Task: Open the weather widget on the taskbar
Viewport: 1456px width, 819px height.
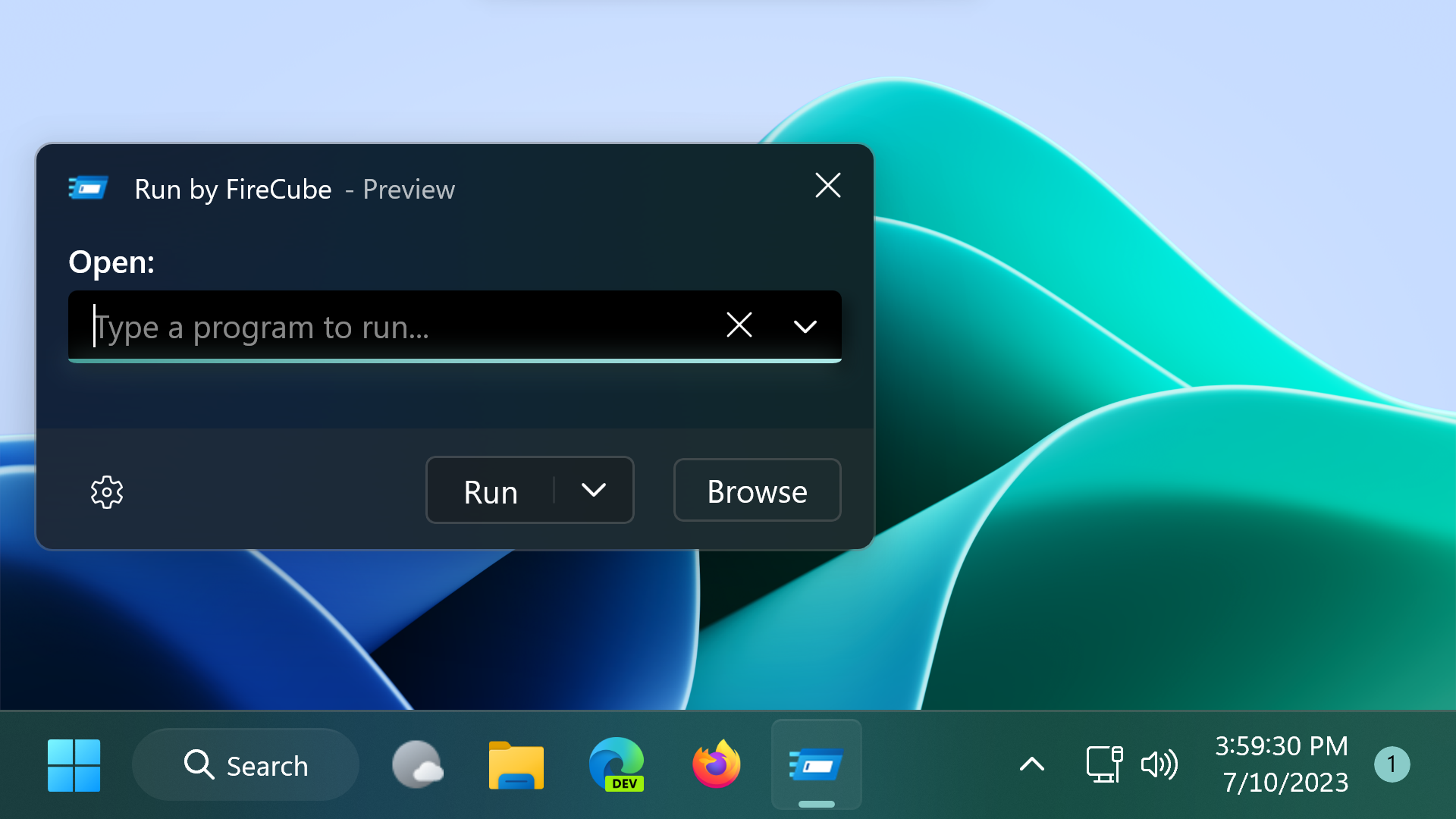Action: [x=418, y=764]
